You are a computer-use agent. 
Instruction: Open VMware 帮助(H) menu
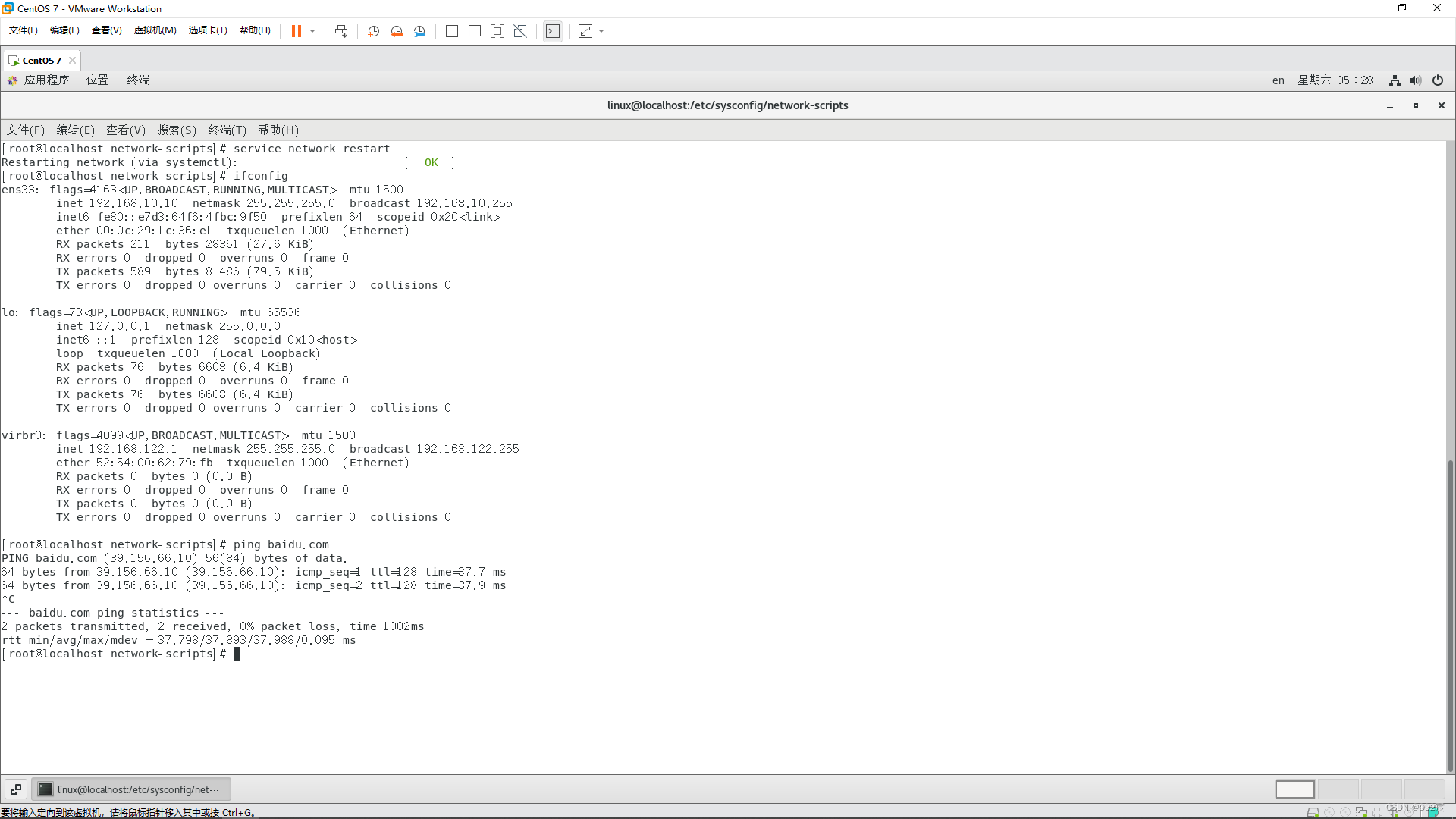tap(256, 30)
